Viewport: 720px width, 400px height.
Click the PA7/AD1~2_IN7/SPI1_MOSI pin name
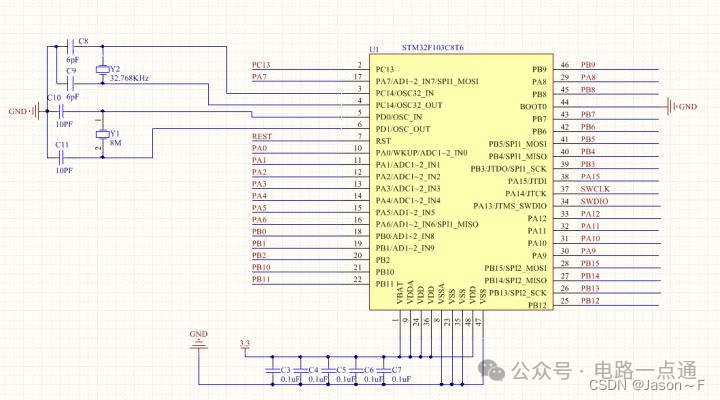(x=427, y=81)
